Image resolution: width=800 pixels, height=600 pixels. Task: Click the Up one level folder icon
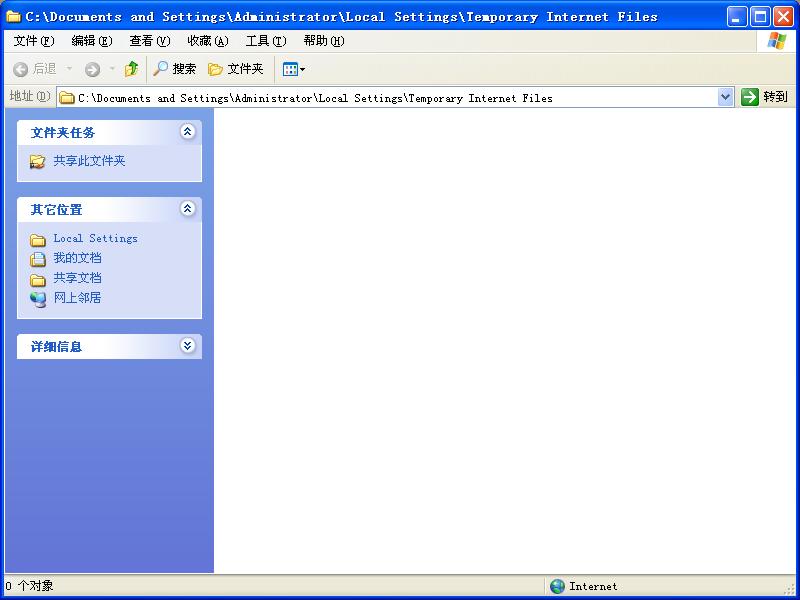point(131,68)
